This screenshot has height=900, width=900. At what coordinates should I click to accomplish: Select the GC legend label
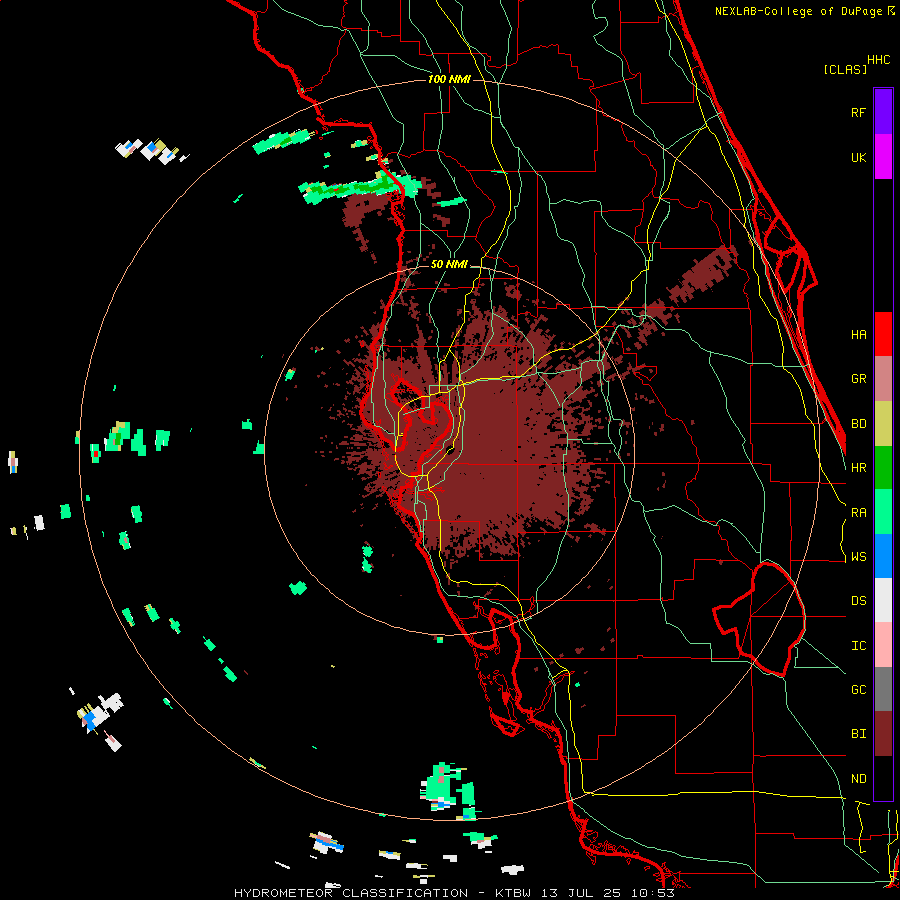click(858, 690)
